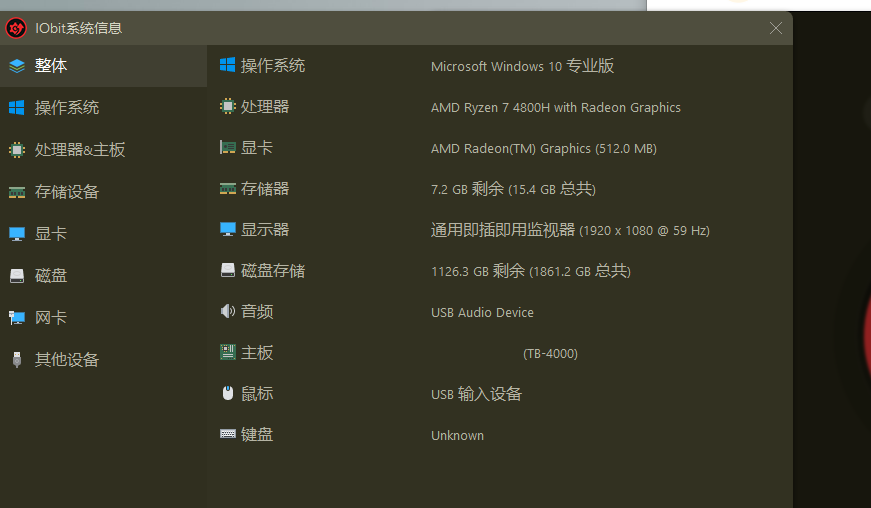This screenshot has height=508, width=871.
Task: Click the 鼠标 row label
Action: tap(257, 394)
